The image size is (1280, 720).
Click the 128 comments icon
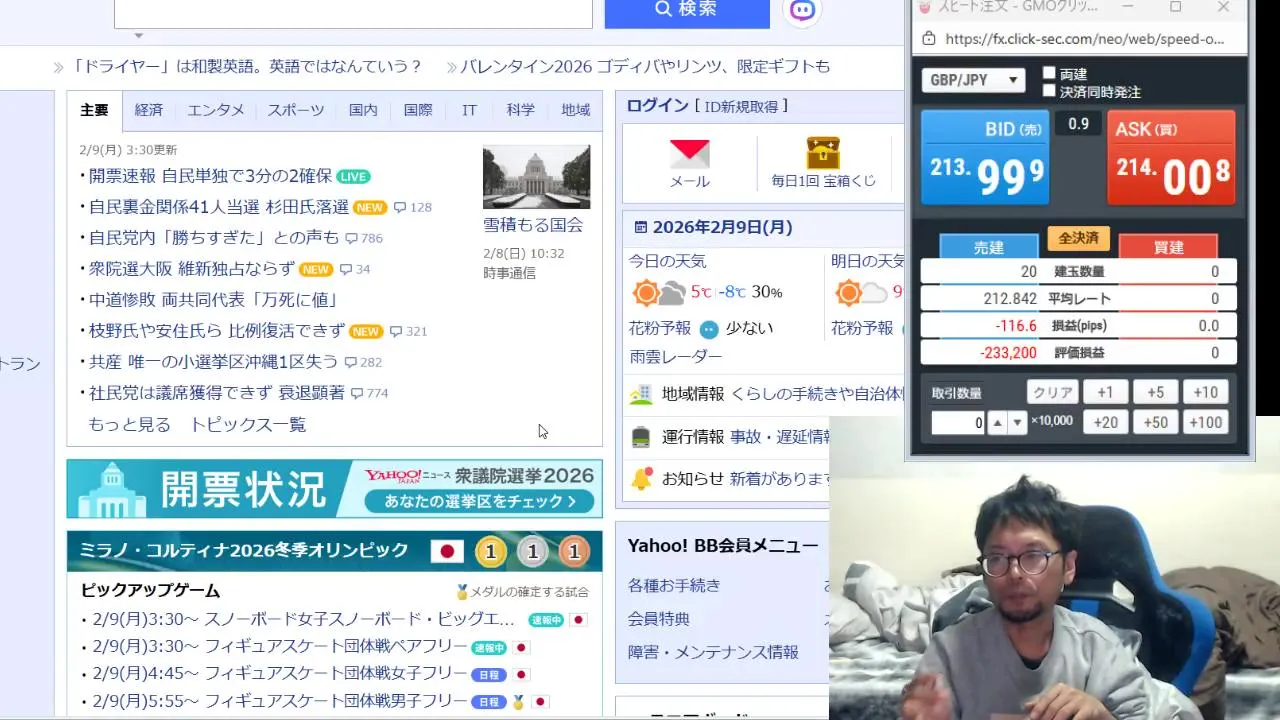[x=400, y=208]
